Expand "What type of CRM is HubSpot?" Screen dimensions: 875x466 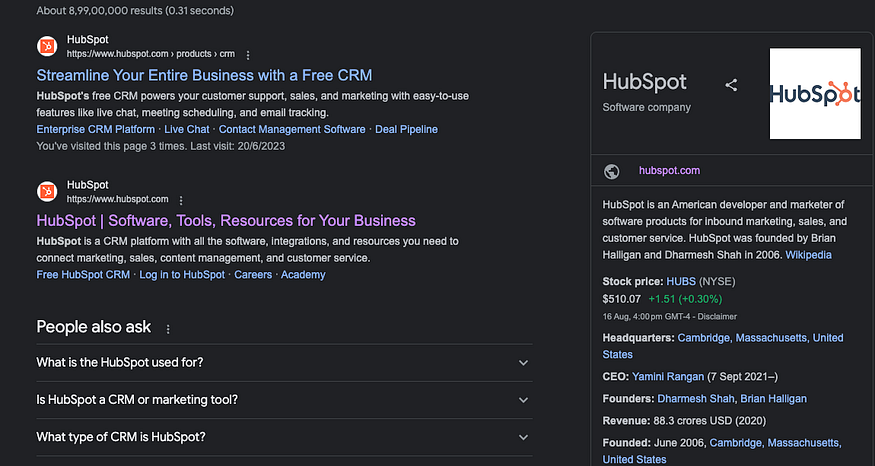(x=284, y=437)
